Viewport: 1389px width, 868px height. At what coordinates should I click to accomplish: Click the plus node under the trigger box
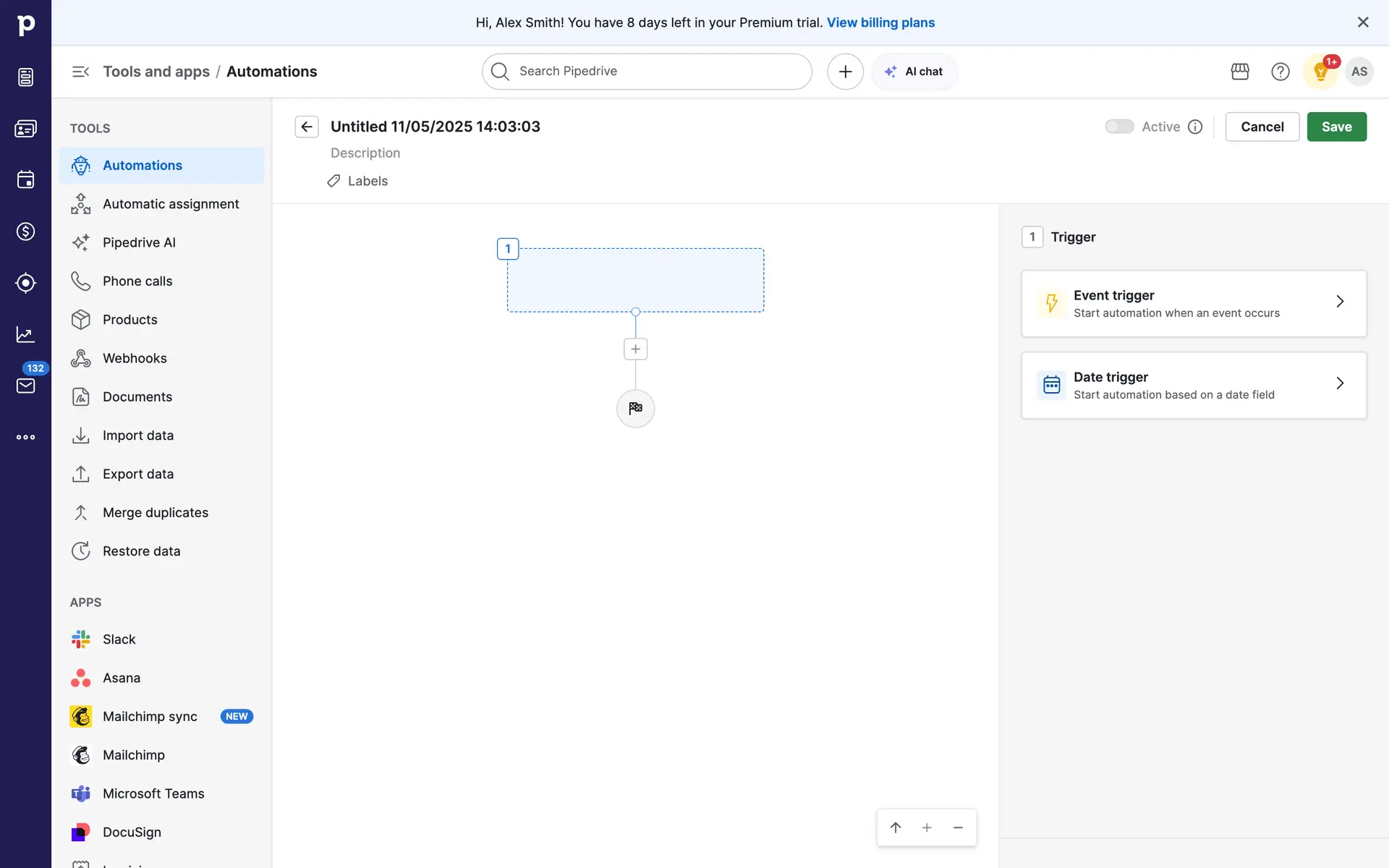point(635,349)
